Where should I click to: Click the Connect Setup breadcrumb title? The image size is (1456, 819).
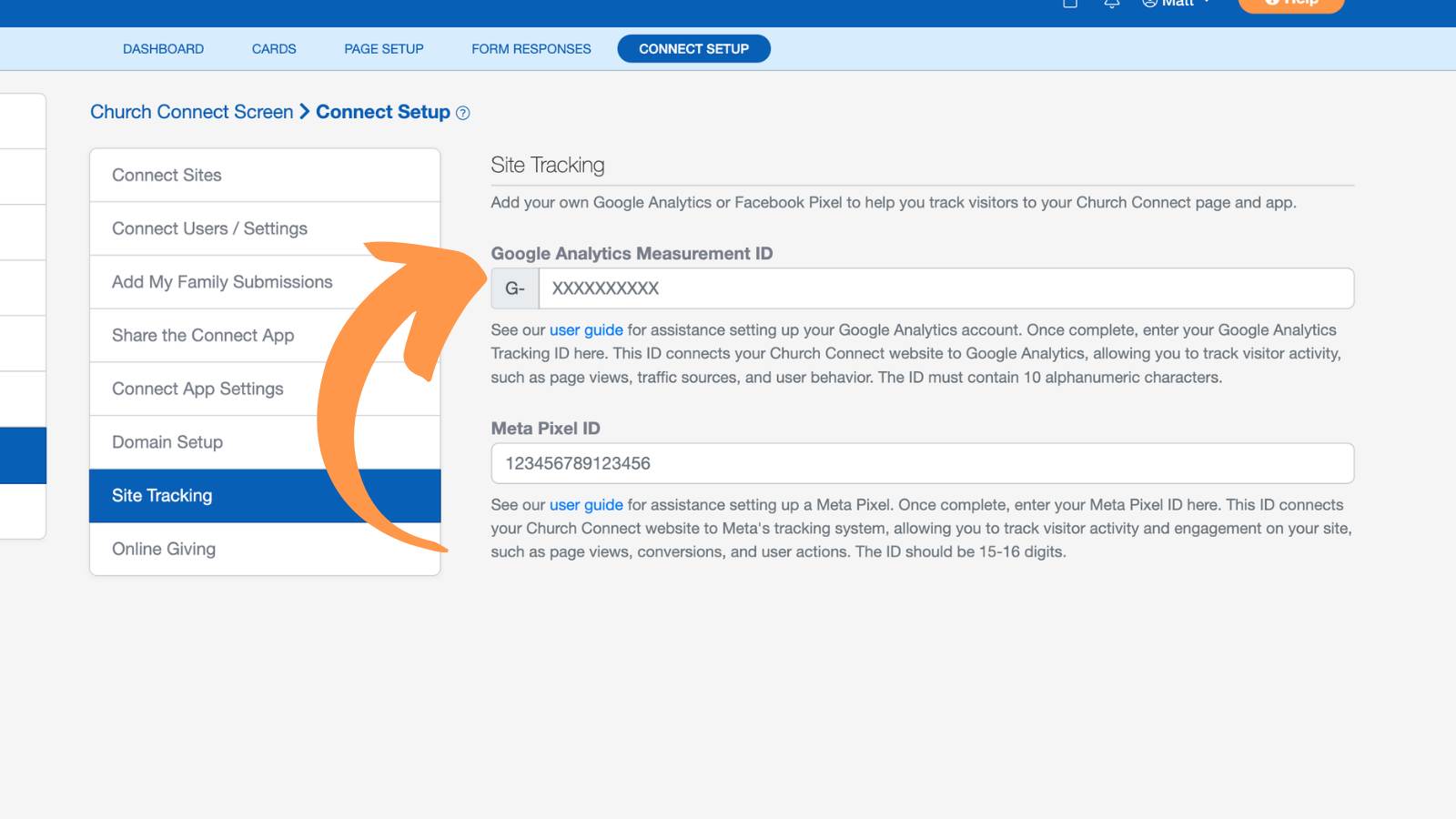coord(383,112)
